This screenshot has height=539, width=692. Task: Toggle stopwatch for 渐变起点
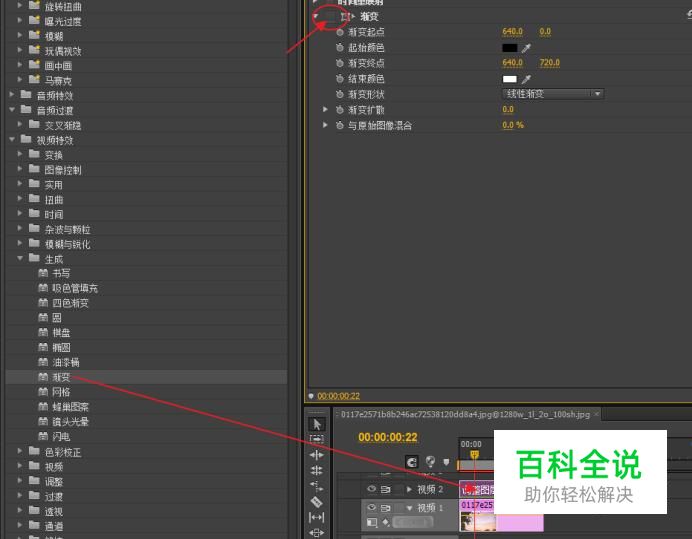tap(339, 32)
